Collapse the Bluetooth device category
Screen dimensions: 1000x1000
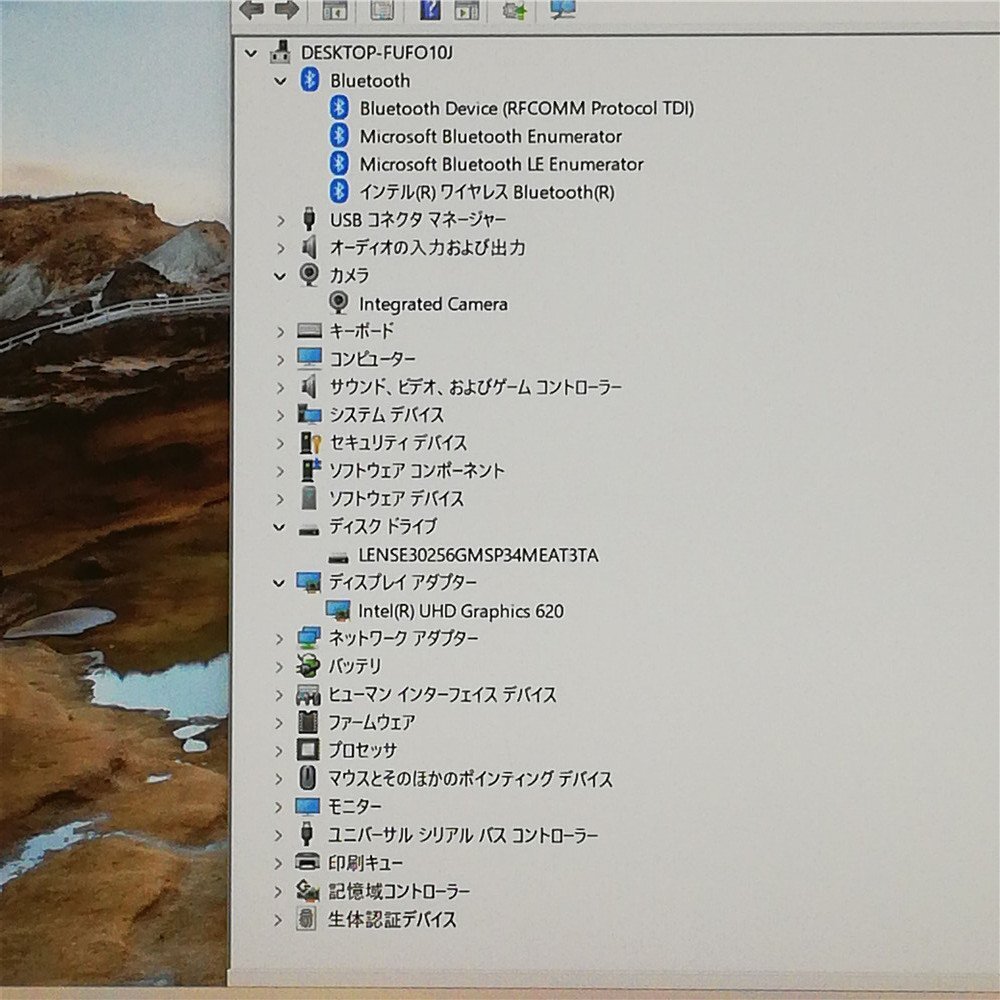(x=281, y=80)
